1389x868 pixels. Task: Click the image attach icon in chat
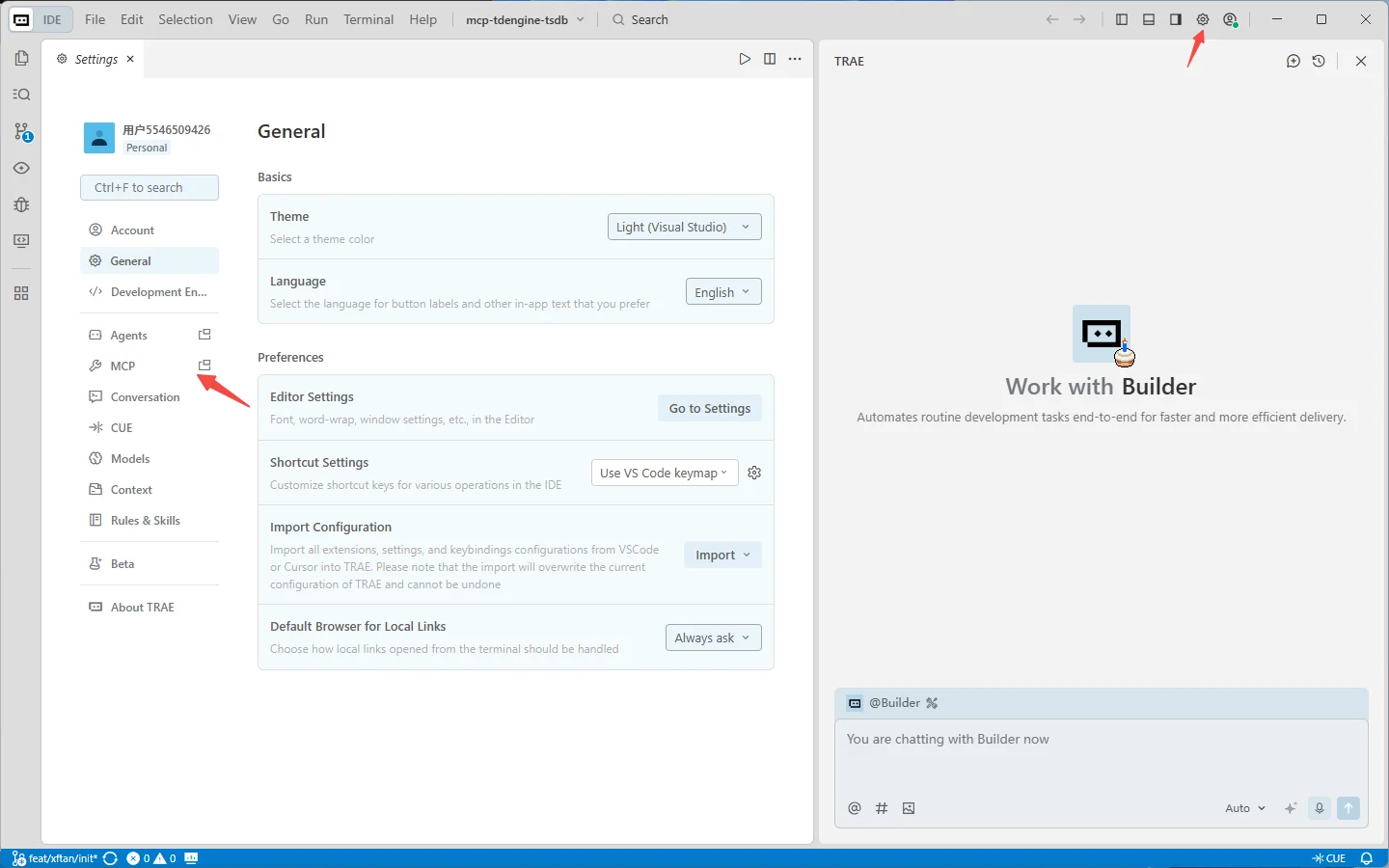point(909,808)
